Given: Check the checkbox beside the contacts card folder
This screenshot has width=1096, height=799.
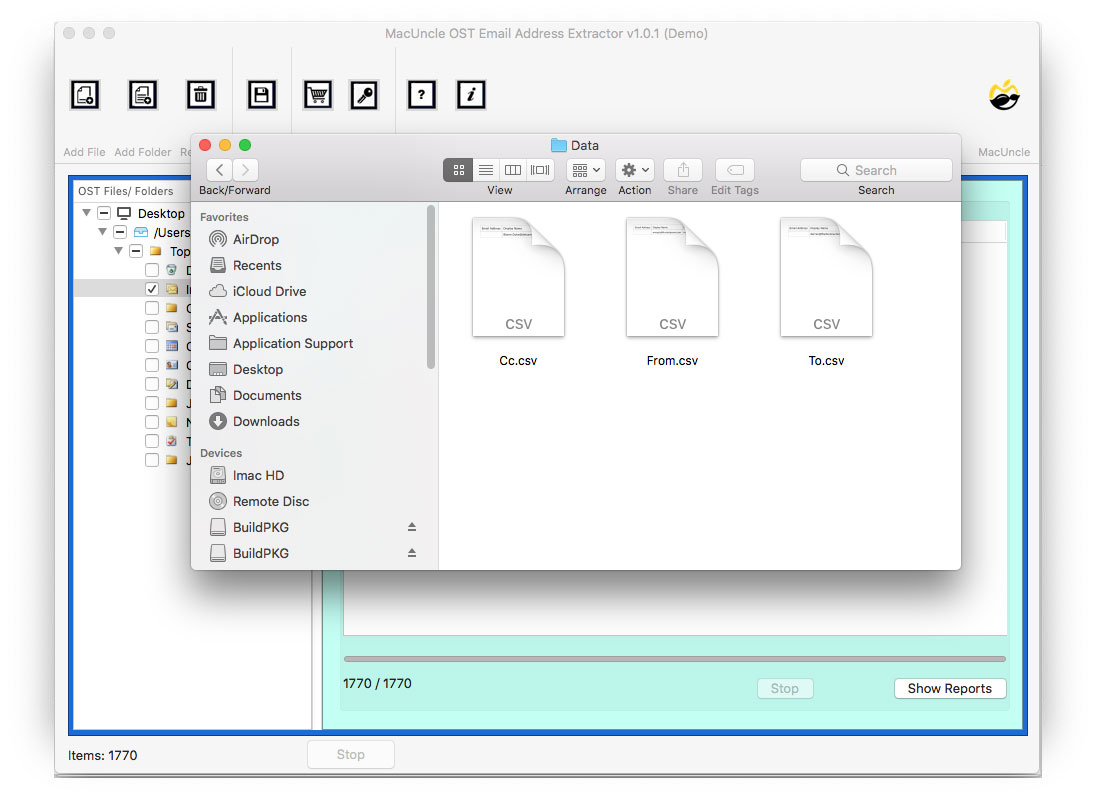Looking at the screenshot, I should pos(152,365).
